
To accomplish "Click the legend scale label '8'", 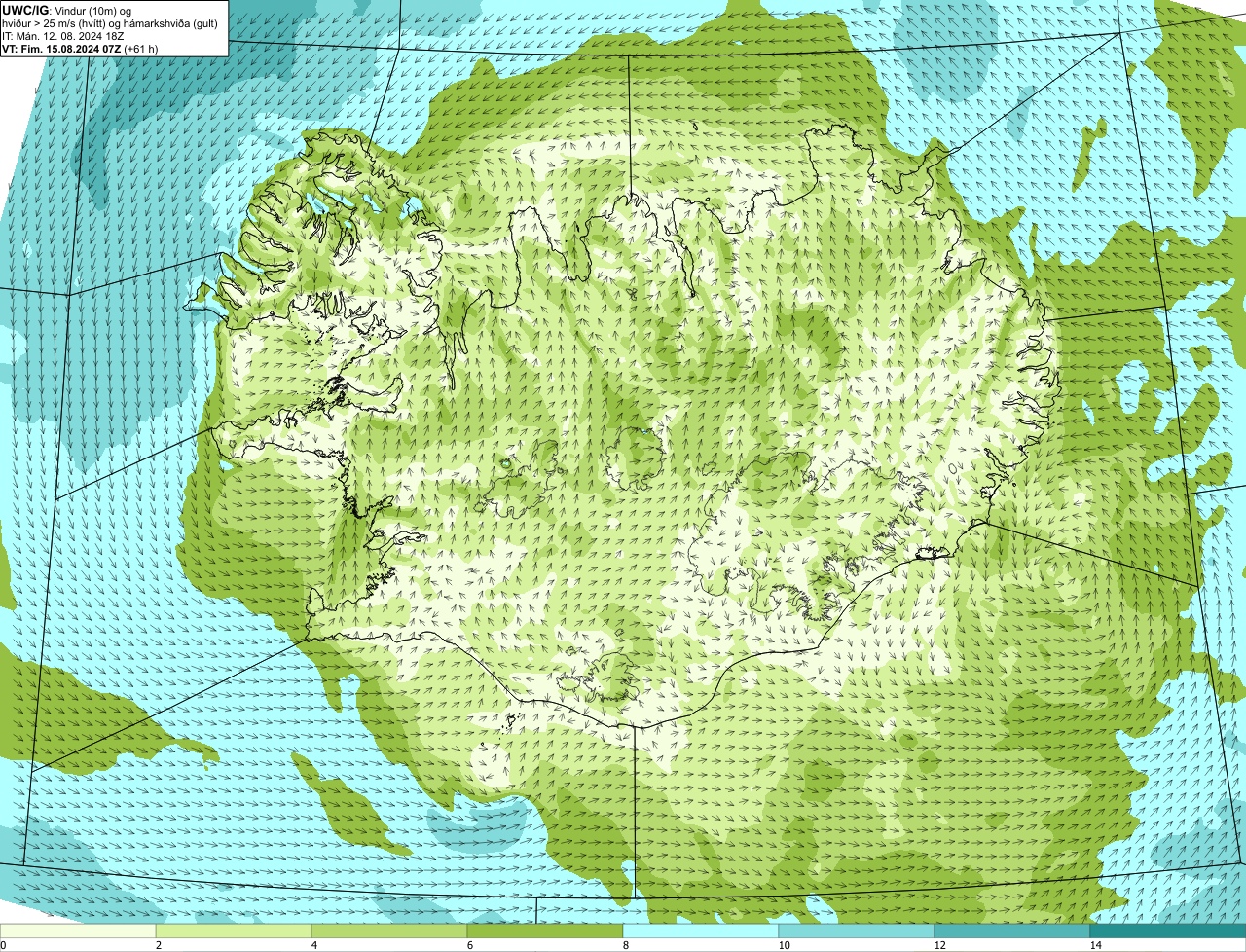I will coord(624,945).
